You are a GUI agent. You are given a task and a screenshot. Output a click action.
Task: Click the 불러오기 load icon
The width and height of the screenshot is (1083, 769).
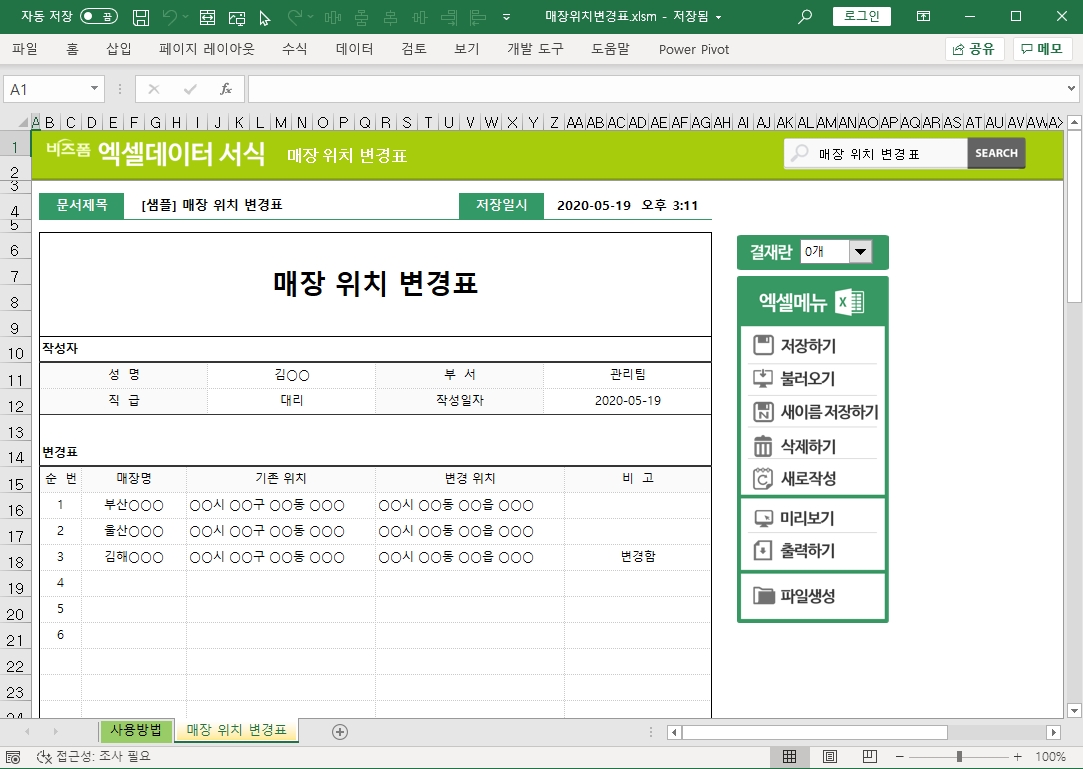point(763,379)
